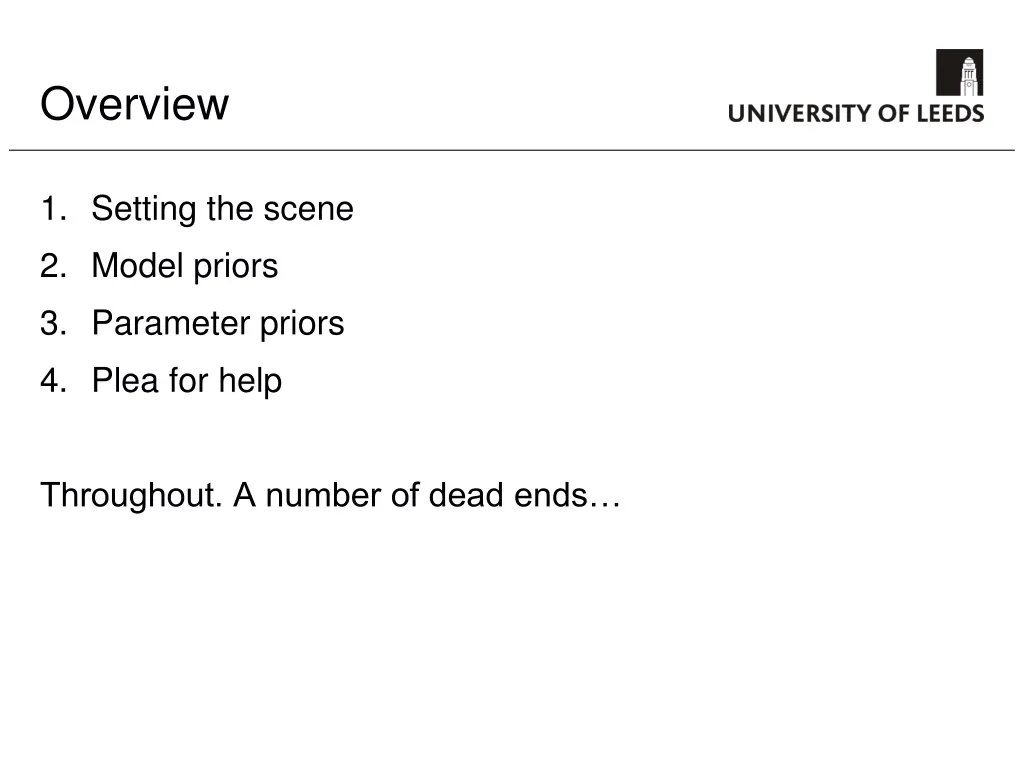Click the University of Leeds tower icon

coord(959,72)
